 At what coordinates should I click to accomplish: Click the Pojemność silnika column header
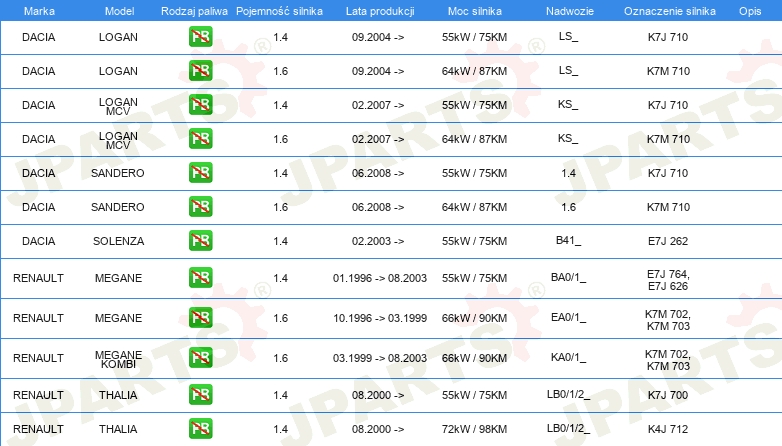tap(279, 11)
